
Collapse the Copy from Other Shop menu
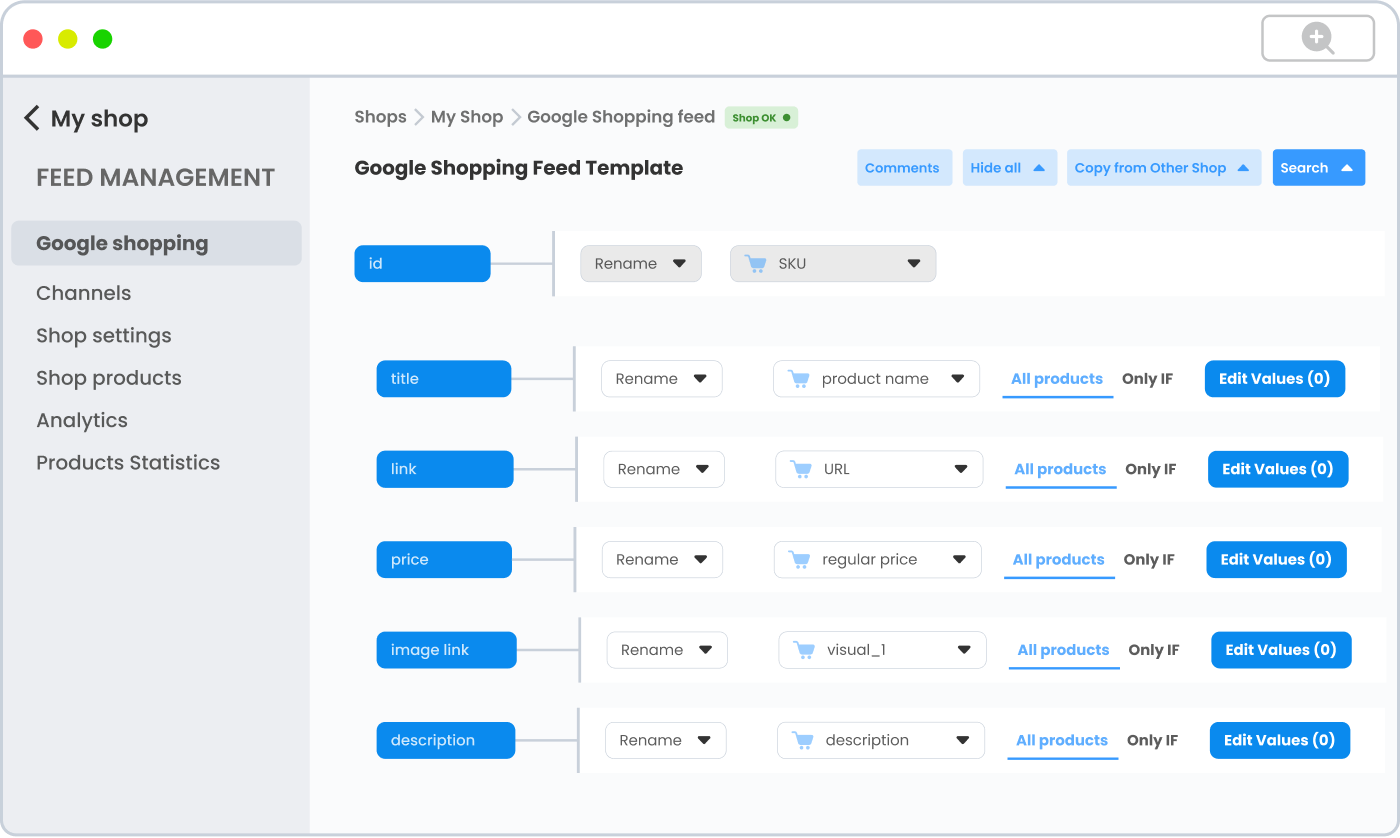click(x=1163, y=167)
